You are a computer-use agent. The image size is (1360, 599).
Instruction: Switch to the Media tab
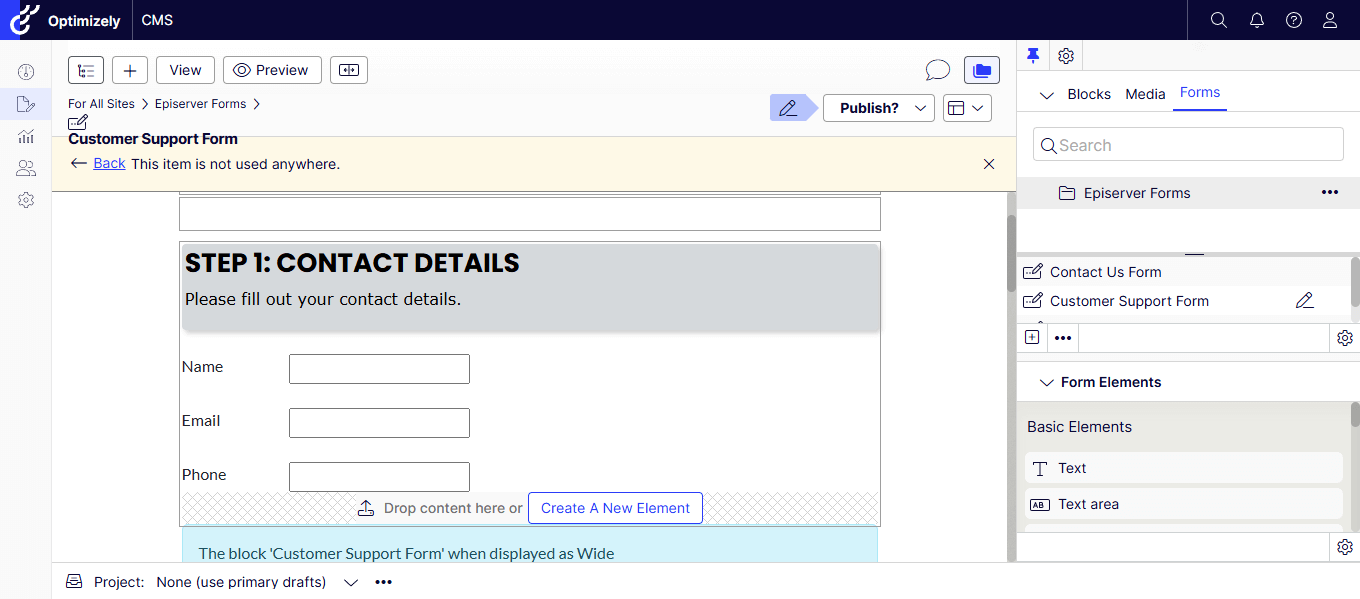1145,94
